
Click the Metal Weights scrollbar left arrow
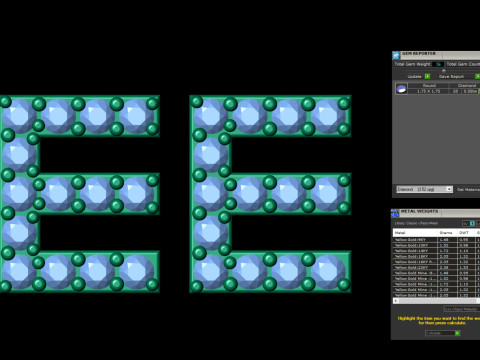tap(396, 301)
